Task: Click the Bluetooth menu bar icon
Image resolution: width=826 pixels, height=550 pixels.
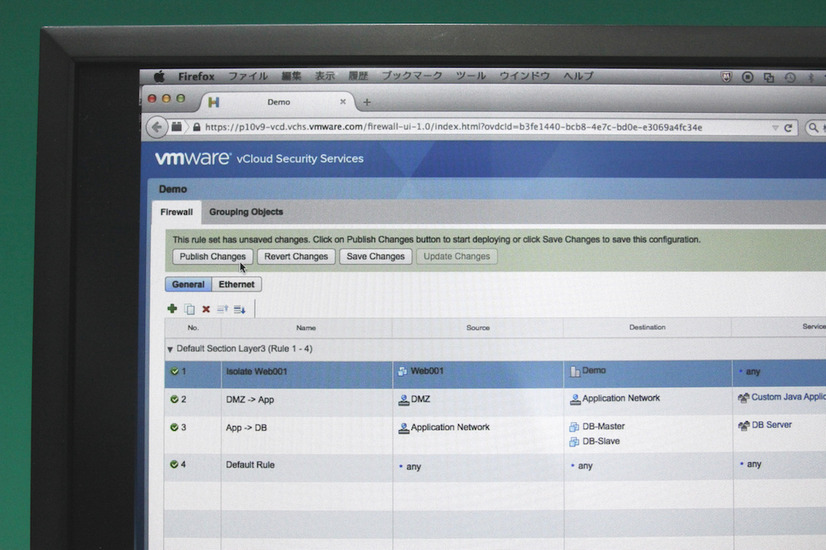Action: [x=811, y=78]
